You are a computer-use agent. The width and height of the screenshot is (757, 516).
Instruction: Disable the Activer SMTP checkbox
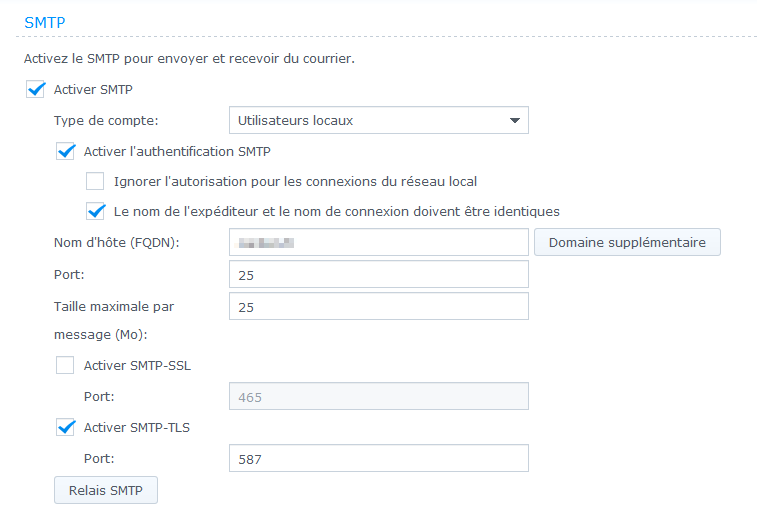(36, 89)
